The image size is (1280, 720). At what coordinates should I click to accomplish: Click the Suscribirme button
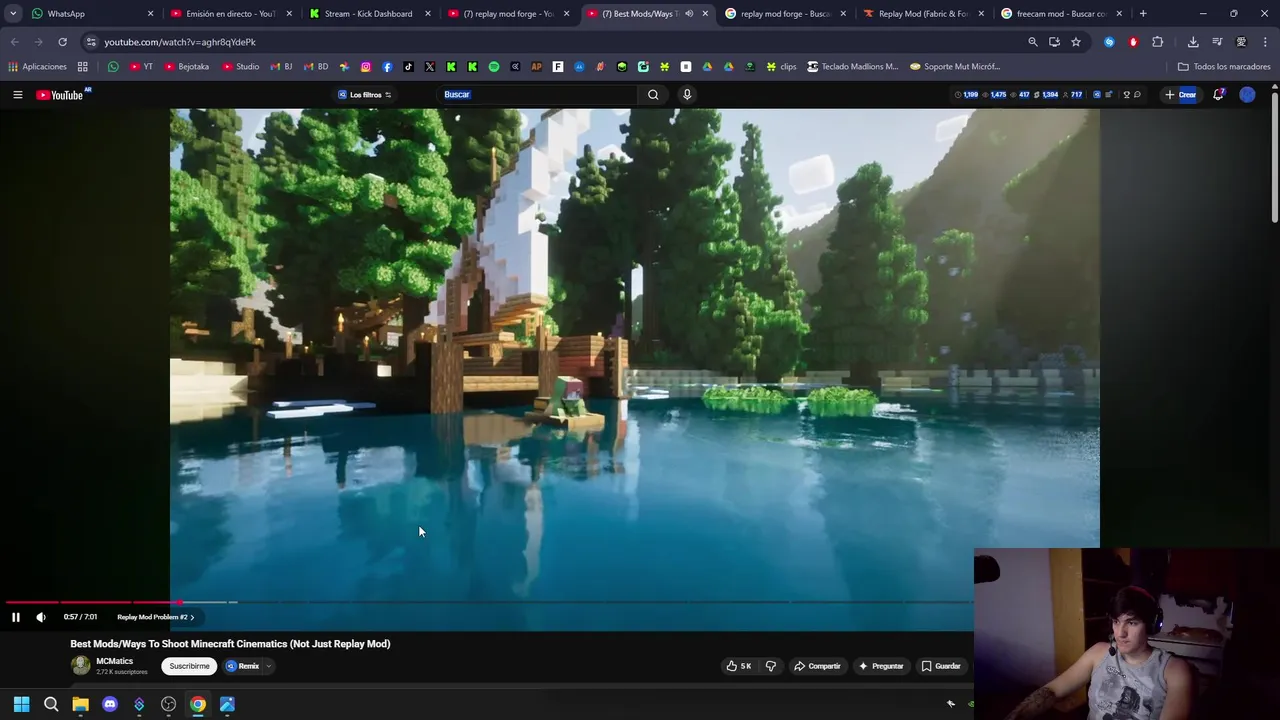[x=189, y=666]
